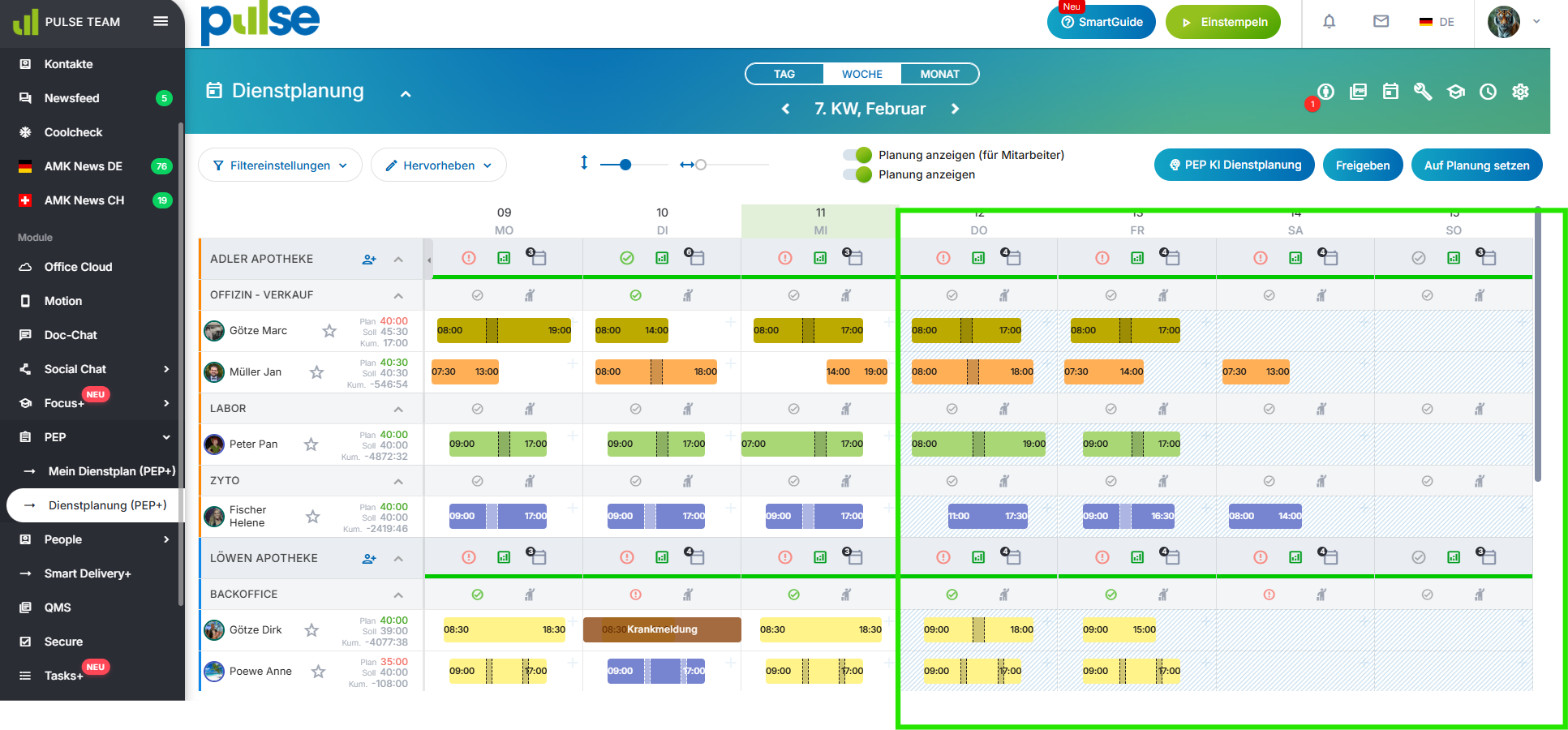The width and height of the screenshot is (1568, 730).
Task: Open the settings gear in the header
Action: [x=1520, y=92]
